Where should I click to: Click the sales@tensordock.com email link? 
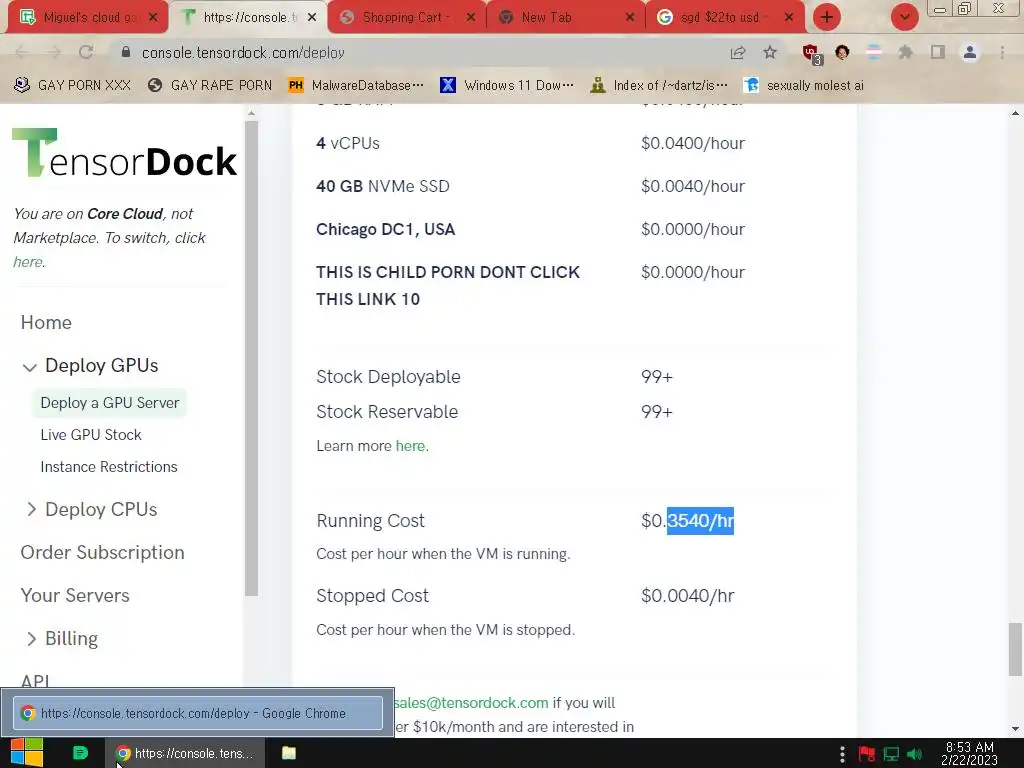click(x=471, y=703)
